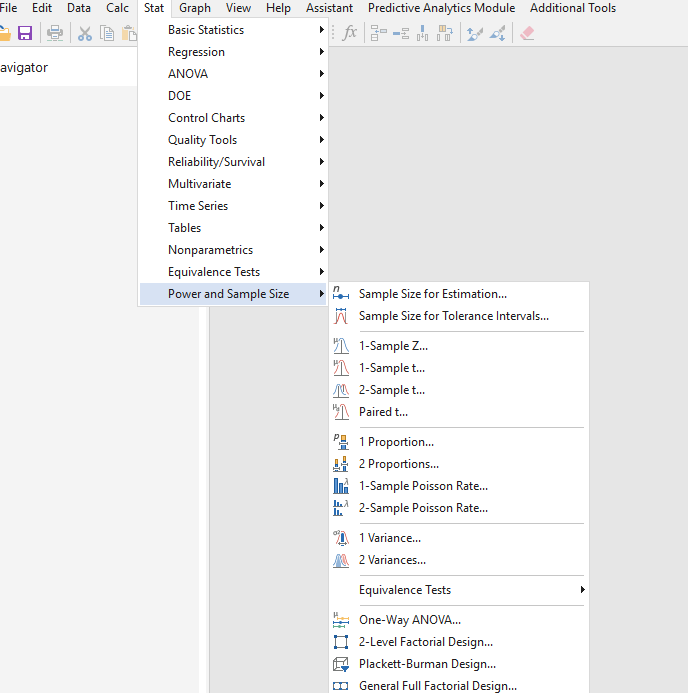The width and height of the screenshot is (688, 693).
Task: Expand the Quality Tools submenu
Action: point(232,140)
